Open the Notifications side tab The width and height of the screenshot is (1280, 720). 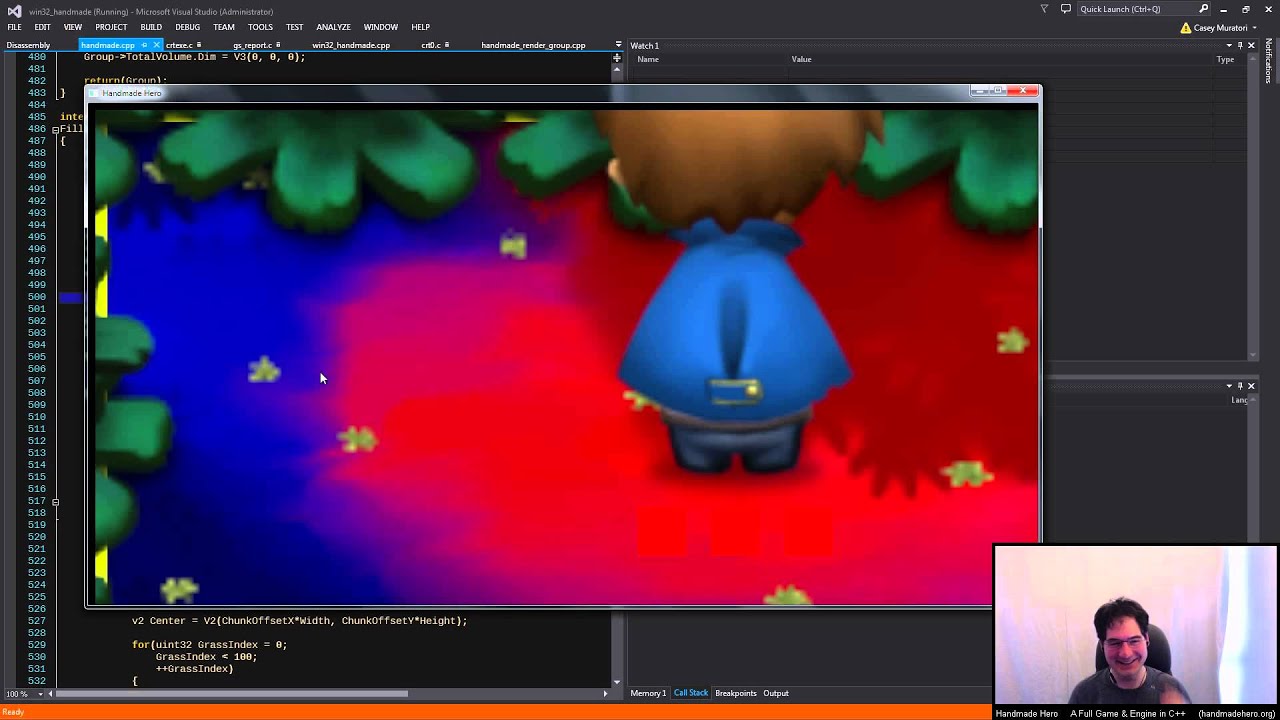click(x=1268, y=61)
